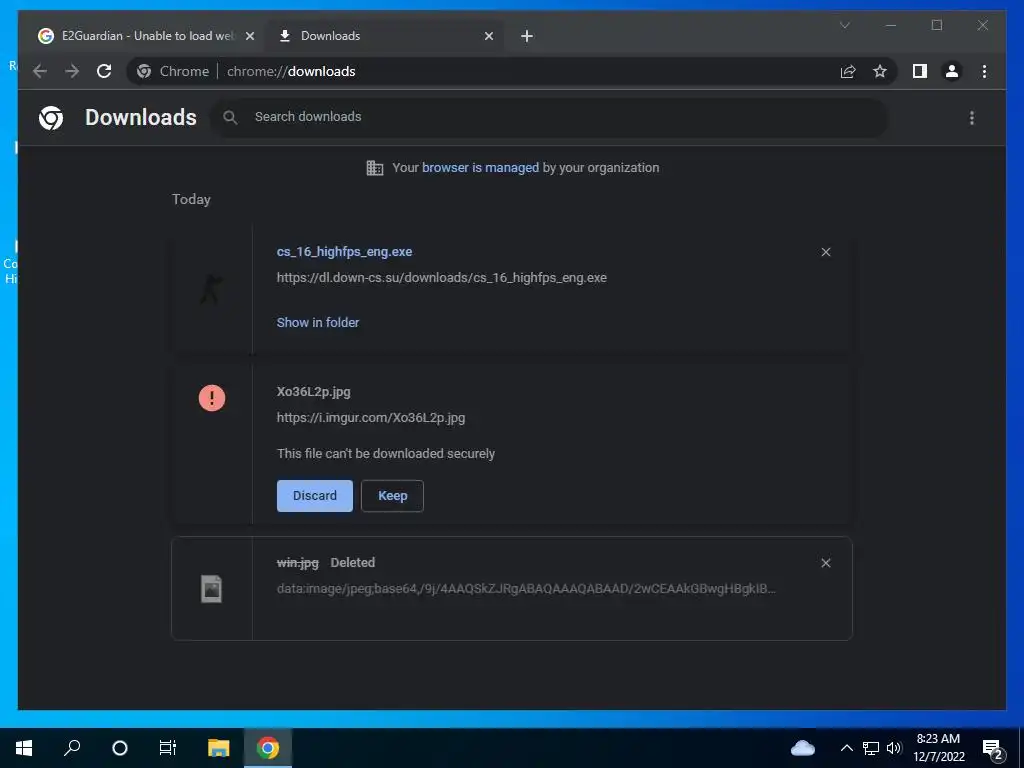
Task: Open Chrome's three-dot menu
Action: click(984, 71)
